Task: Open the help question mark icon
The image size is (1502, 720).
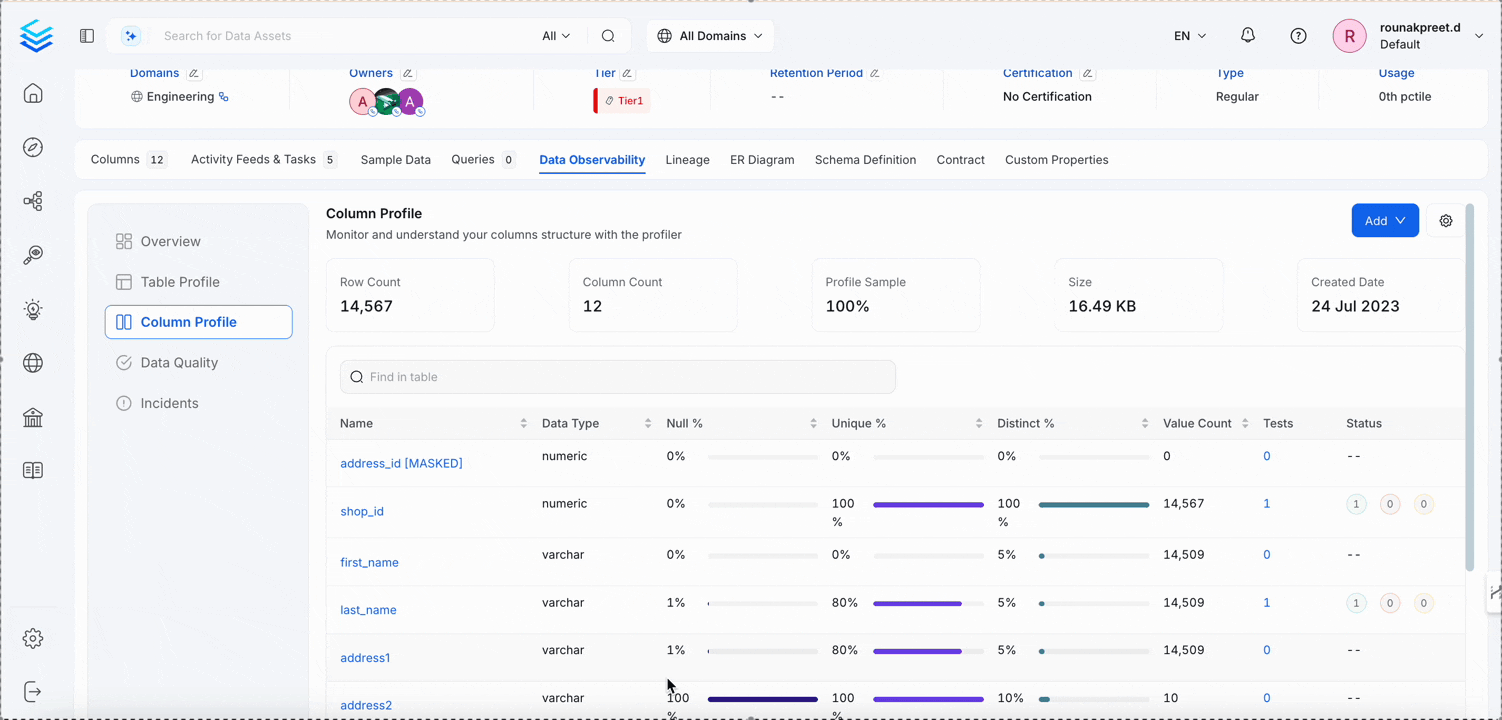Action: pos(1298,36)
